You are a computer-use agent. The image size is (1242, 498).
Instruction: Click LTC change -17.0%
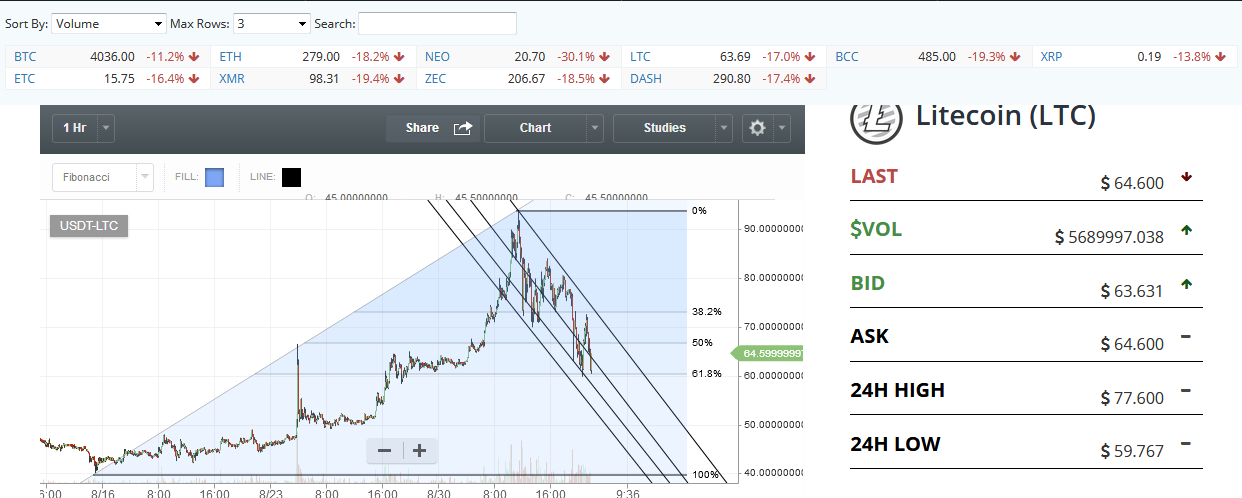[782, 57]
